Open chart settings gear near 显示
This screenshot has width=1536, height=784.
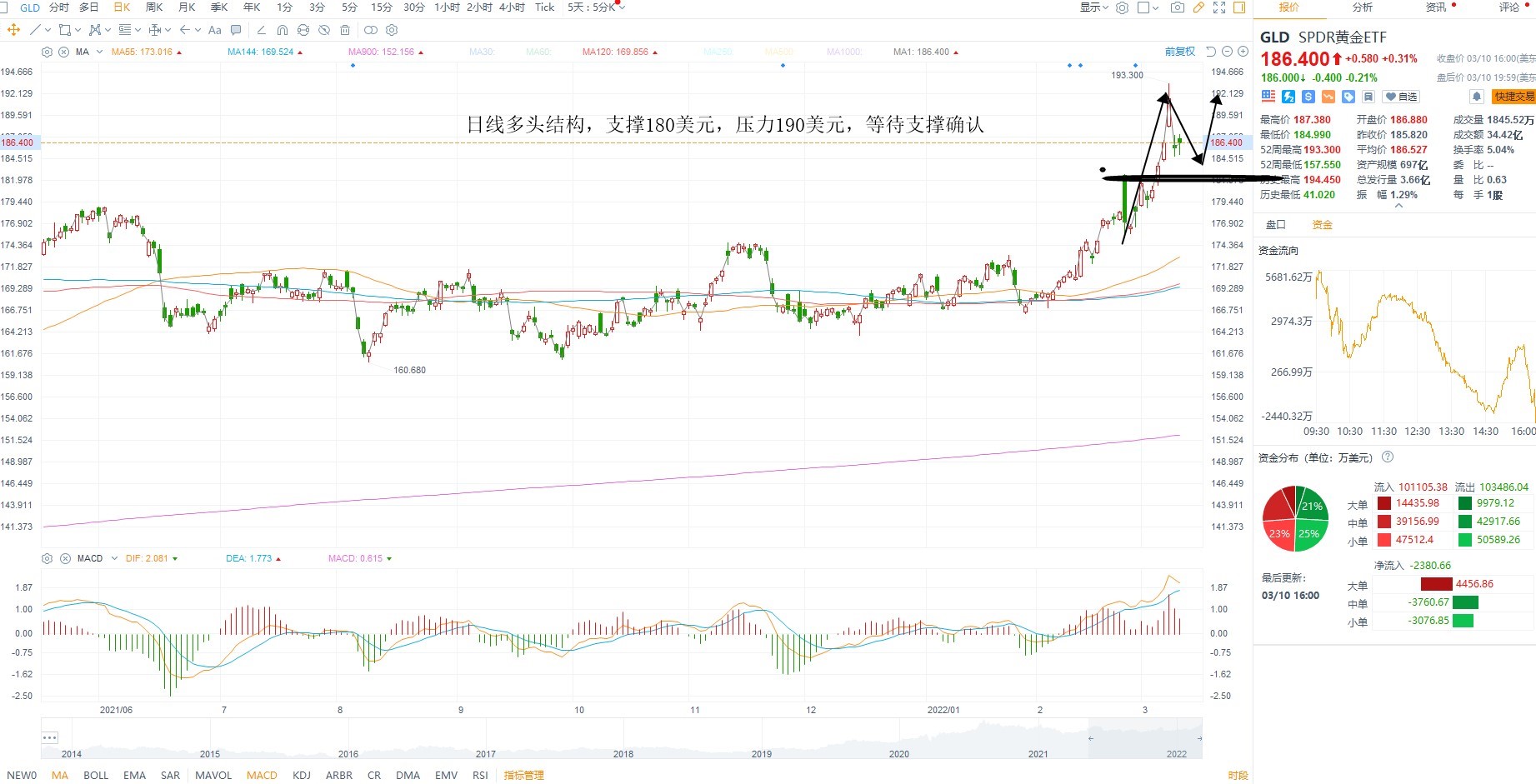point(1122,7)
